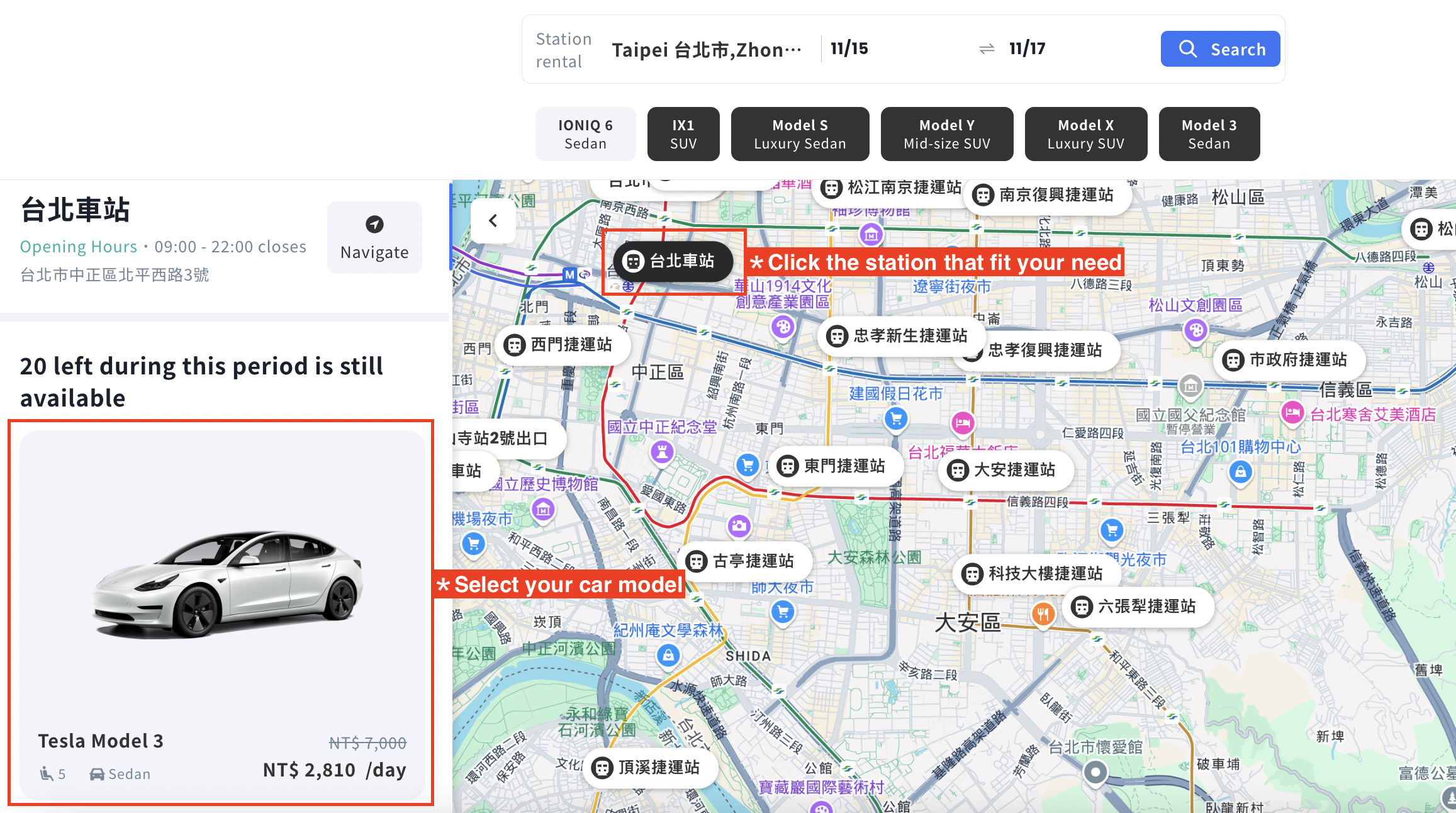Choose the IONIQ 6 Sedan filter
The width and height of the screenshot is (1456, 813).
585,134
